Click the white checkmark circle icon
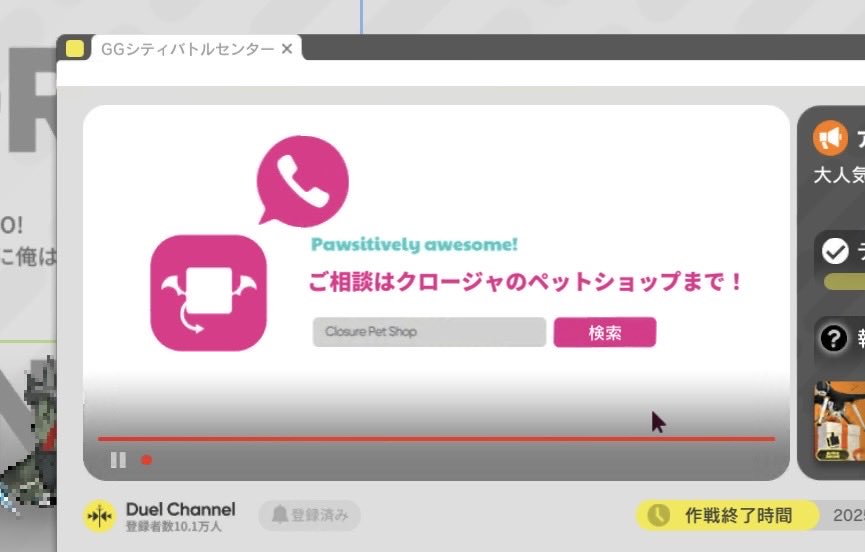Viewport: 865px width, 552px height. point(835,251)
